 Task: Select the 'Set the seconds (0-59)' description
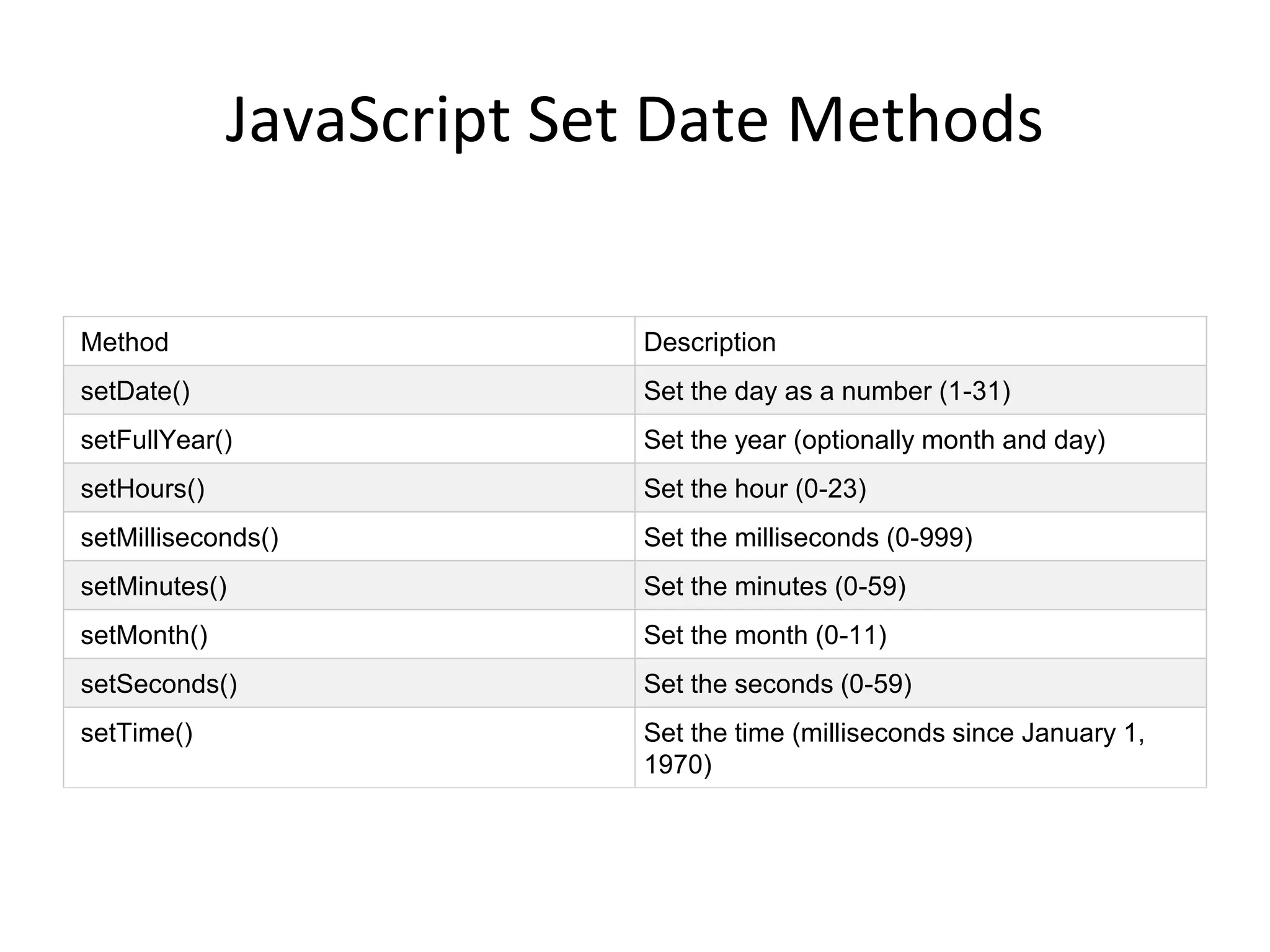click(778, 684)
